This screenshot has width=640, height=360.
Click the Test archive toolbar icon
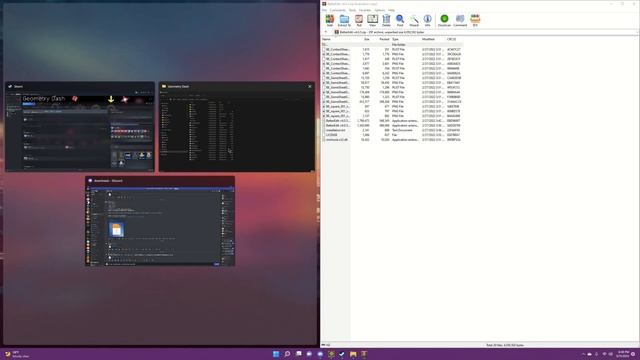[x=359, y=20]
